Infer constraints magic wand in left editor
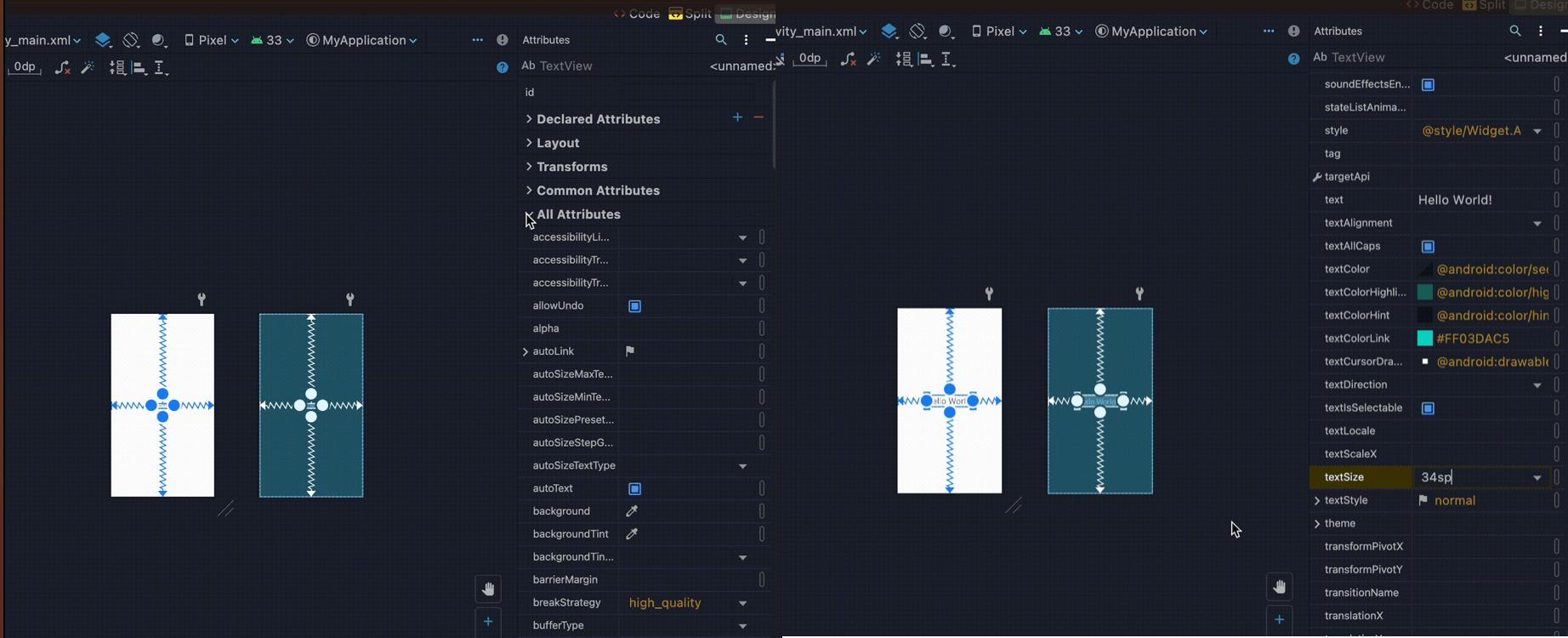Viewport: 1568px width, 638px height. coord(88,67)
